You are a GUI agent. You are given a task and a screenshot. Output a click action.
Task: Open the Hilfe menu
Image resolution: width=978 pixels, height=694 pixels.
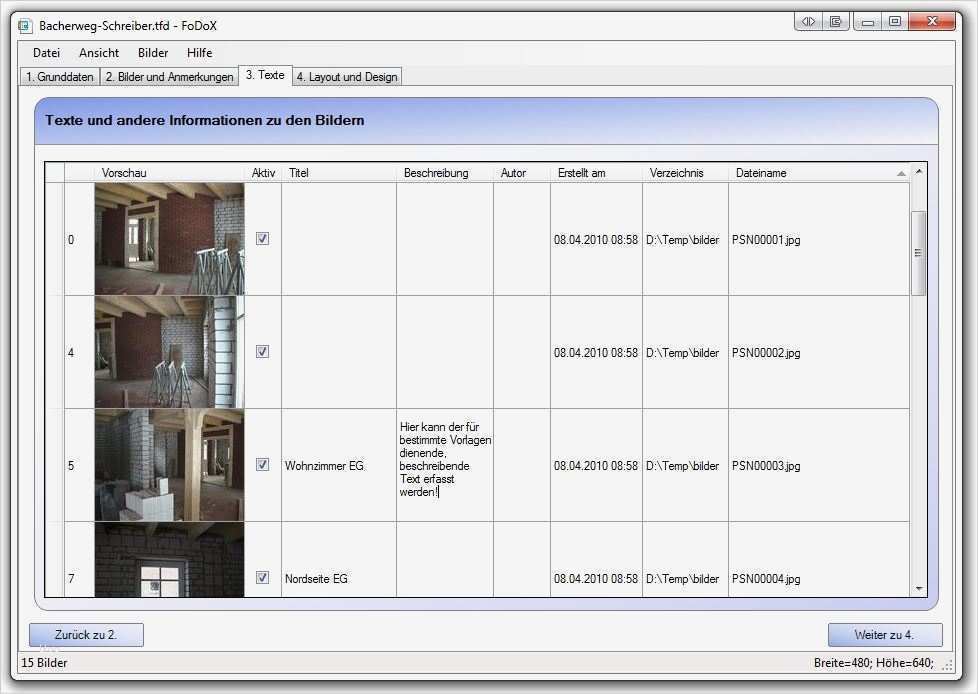click(x=200, y=53)
